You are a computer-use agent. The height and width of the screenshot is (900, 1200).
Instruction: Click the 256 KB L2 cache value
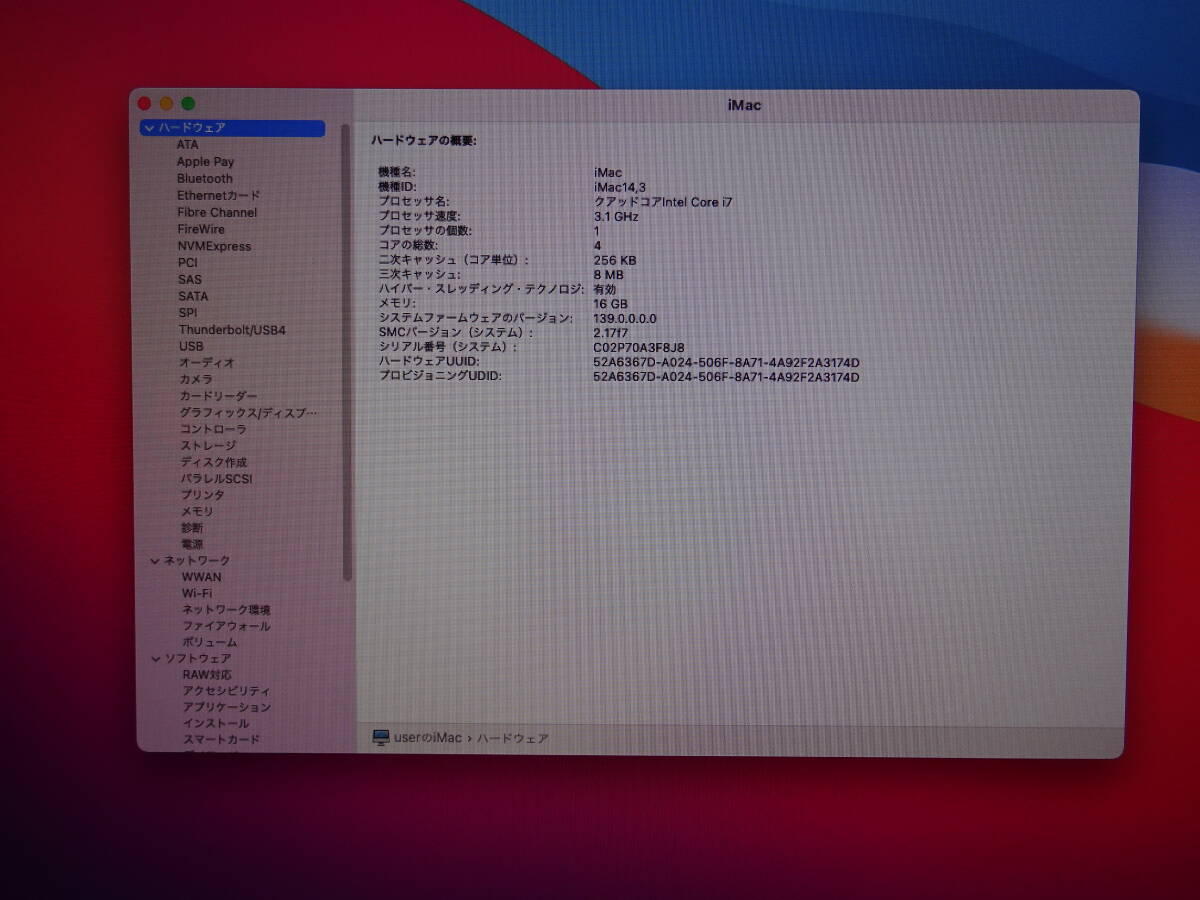pyautogui.click(x=614, y=260)
